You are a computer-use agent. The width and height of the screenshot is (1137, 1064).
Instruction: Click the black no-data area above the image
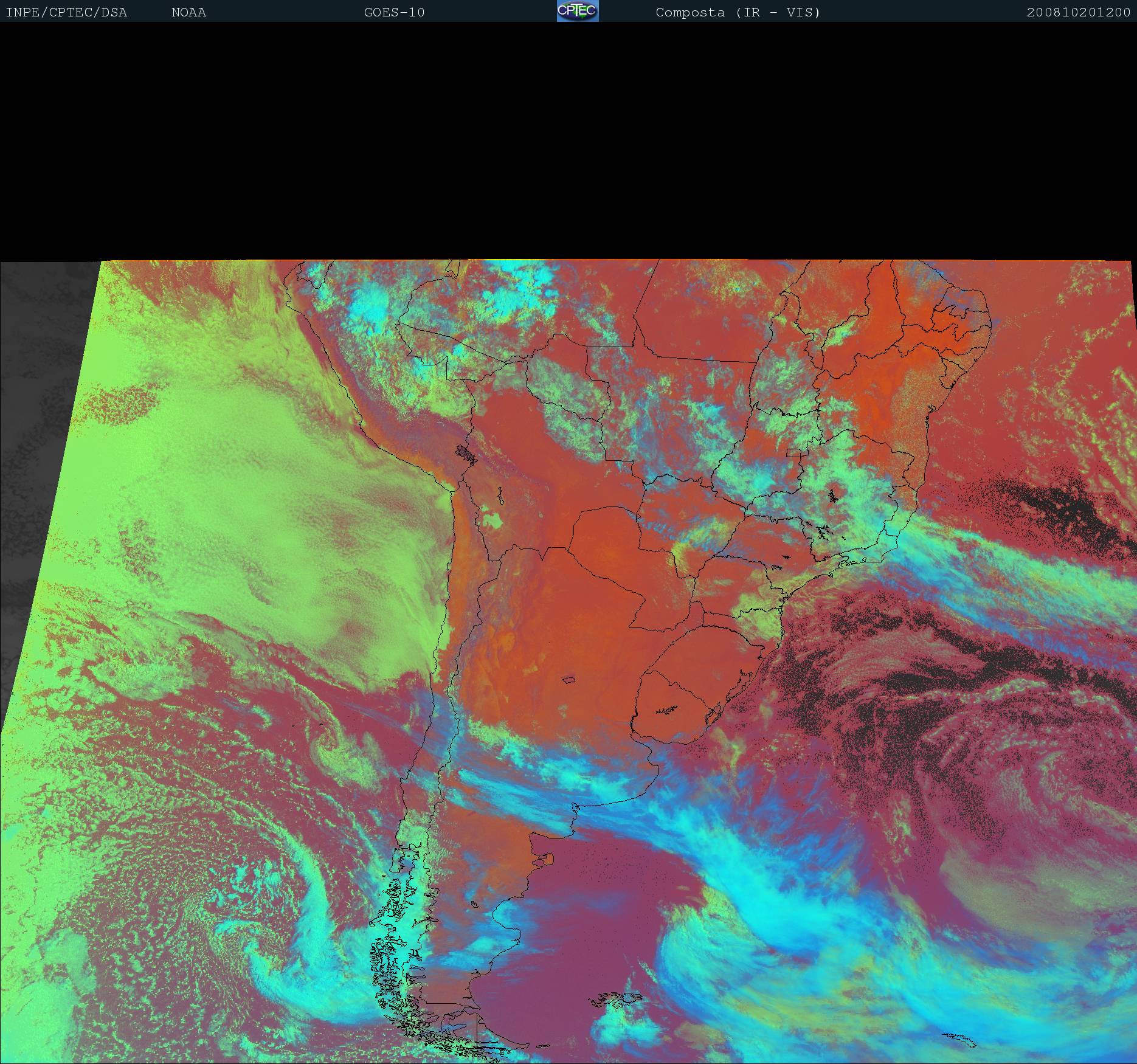click(x=568, y=140)
